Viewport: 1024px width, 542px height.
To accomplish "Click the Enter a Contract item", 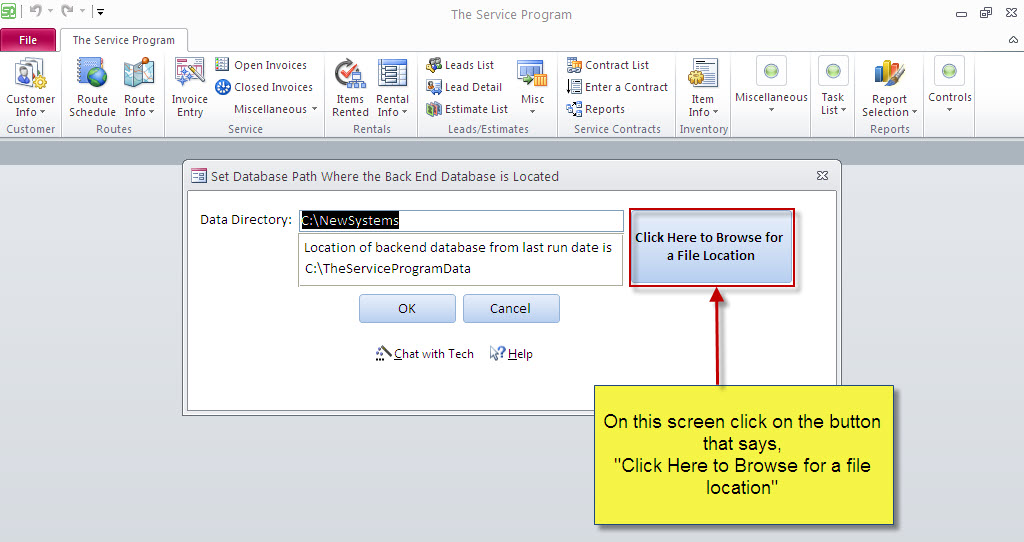I will pyautogui.click(x=617, y=87).
